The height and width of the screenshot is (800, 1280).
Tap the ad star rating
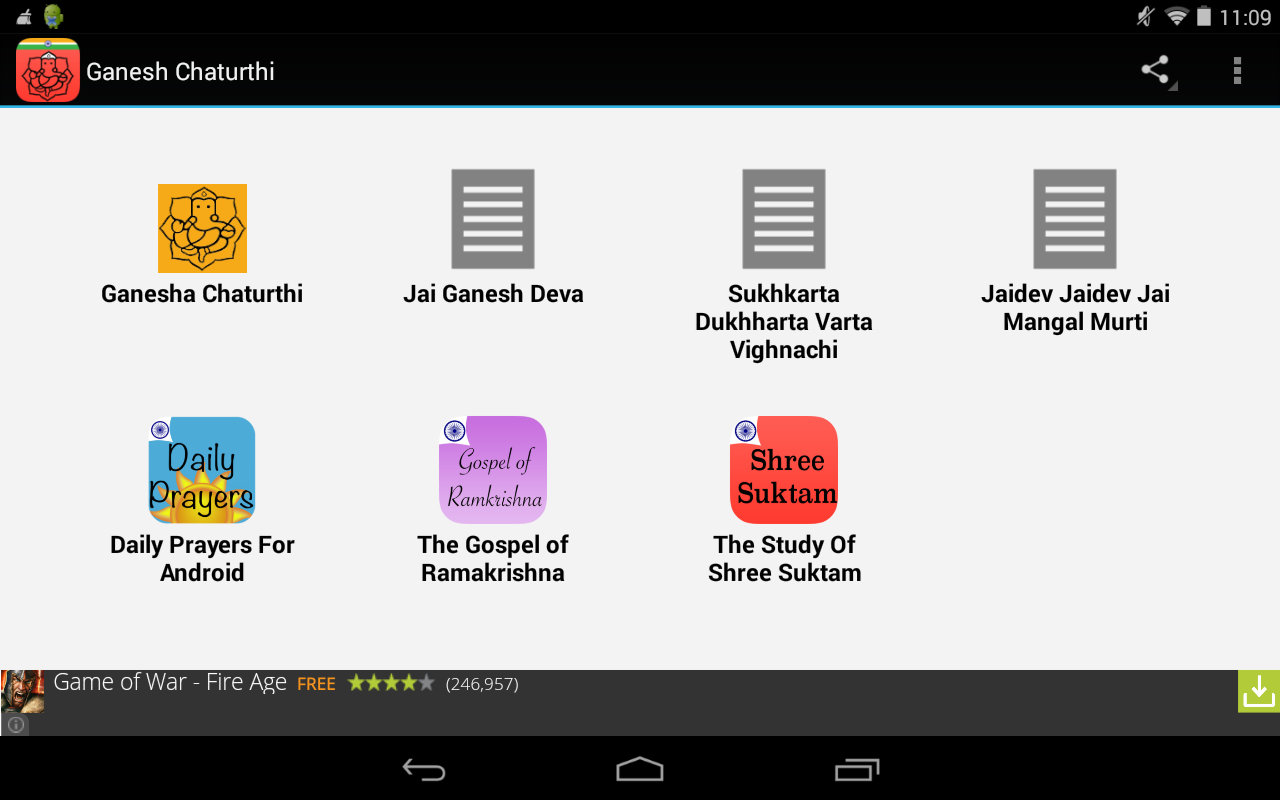(391, 683)
